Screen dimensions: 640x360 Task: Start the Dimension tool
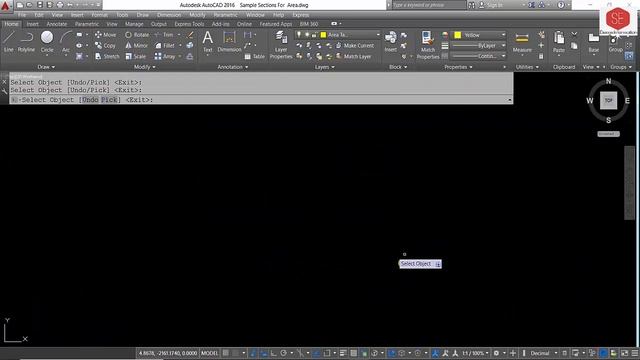tap(229, 42)
